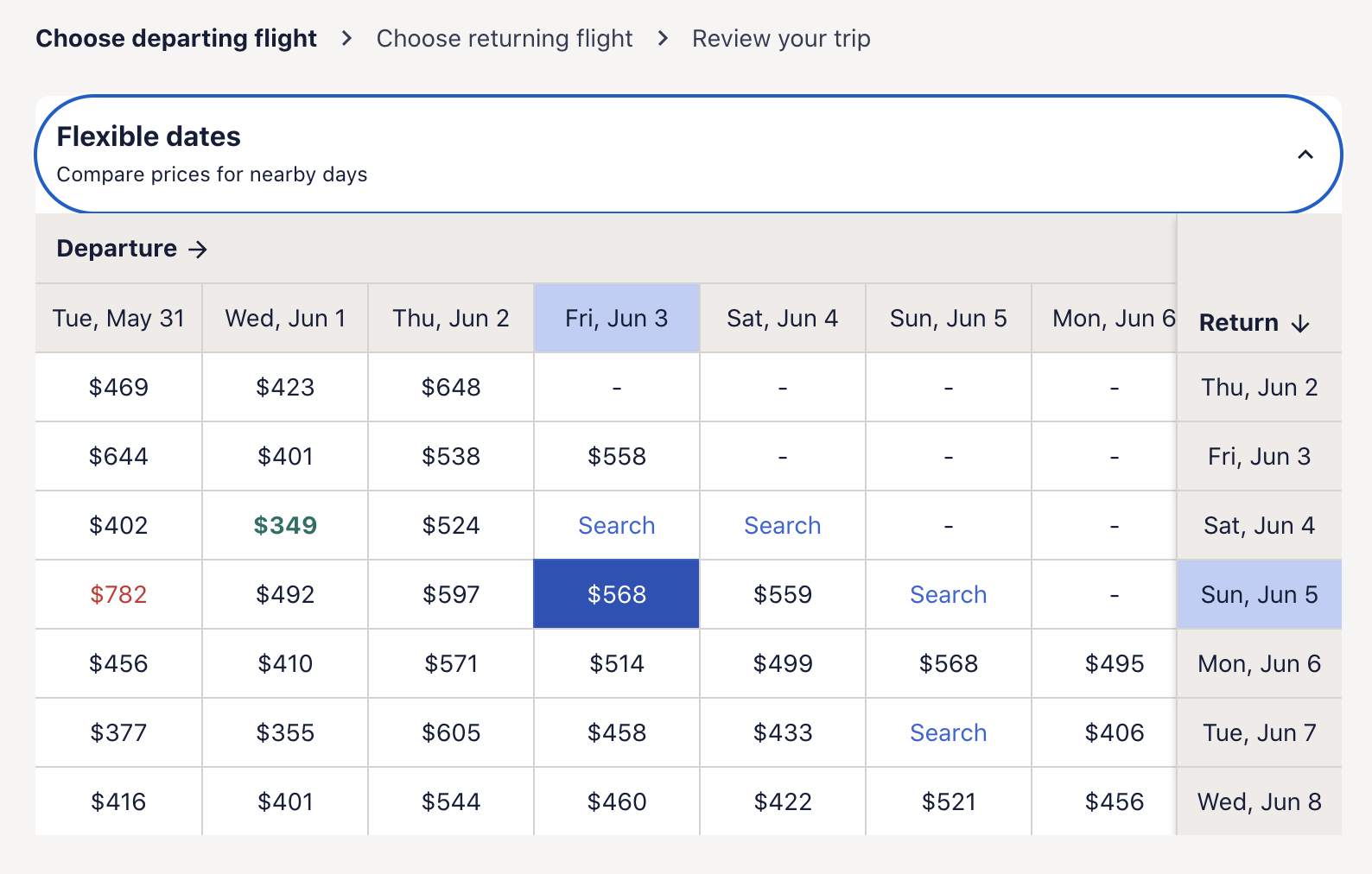Viewport: 1372px width, 874px height.
Task: Click Search for Sun Jun 5 to Tue Jun 7
Action: 948,733
